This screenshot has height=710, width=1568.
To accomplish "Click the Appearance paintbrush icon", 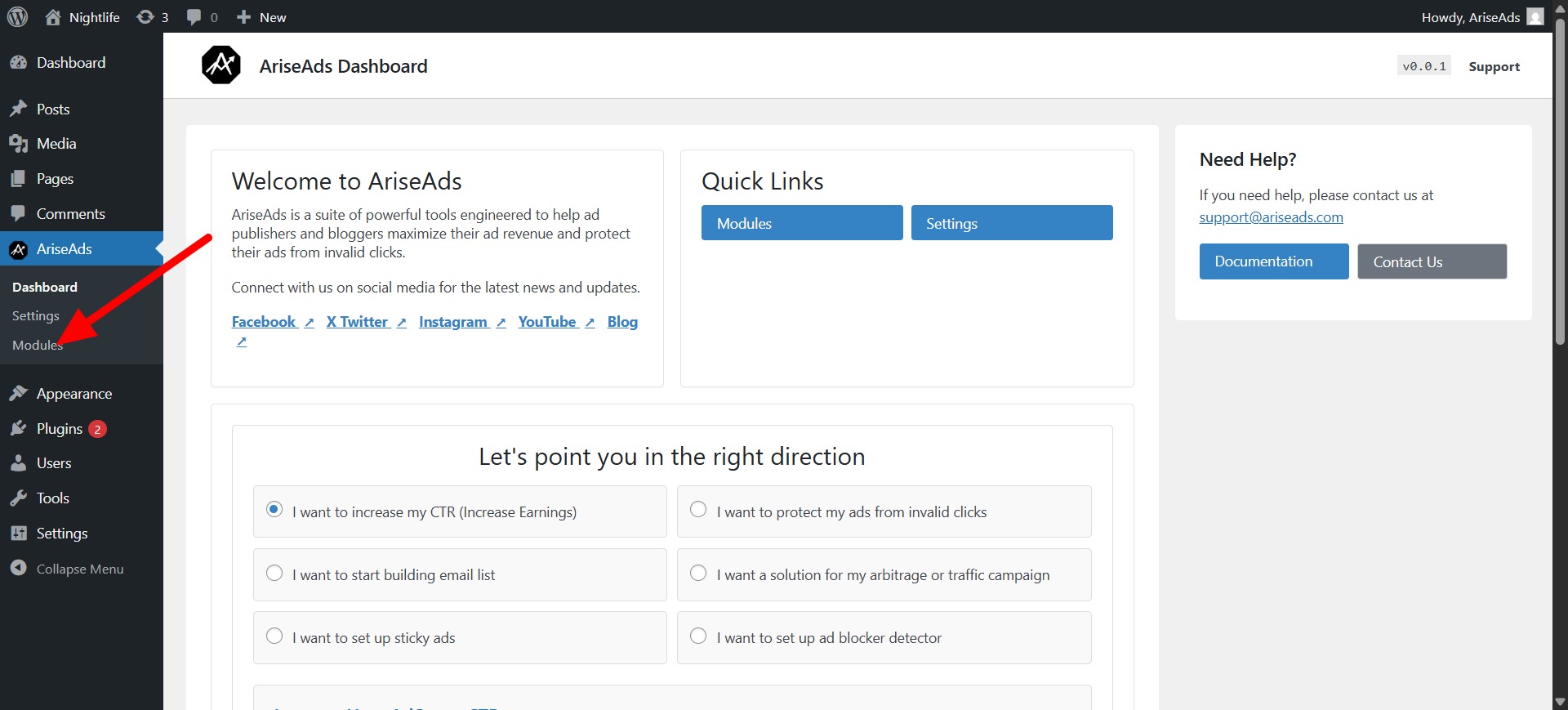I will click(x=18, y=394).
